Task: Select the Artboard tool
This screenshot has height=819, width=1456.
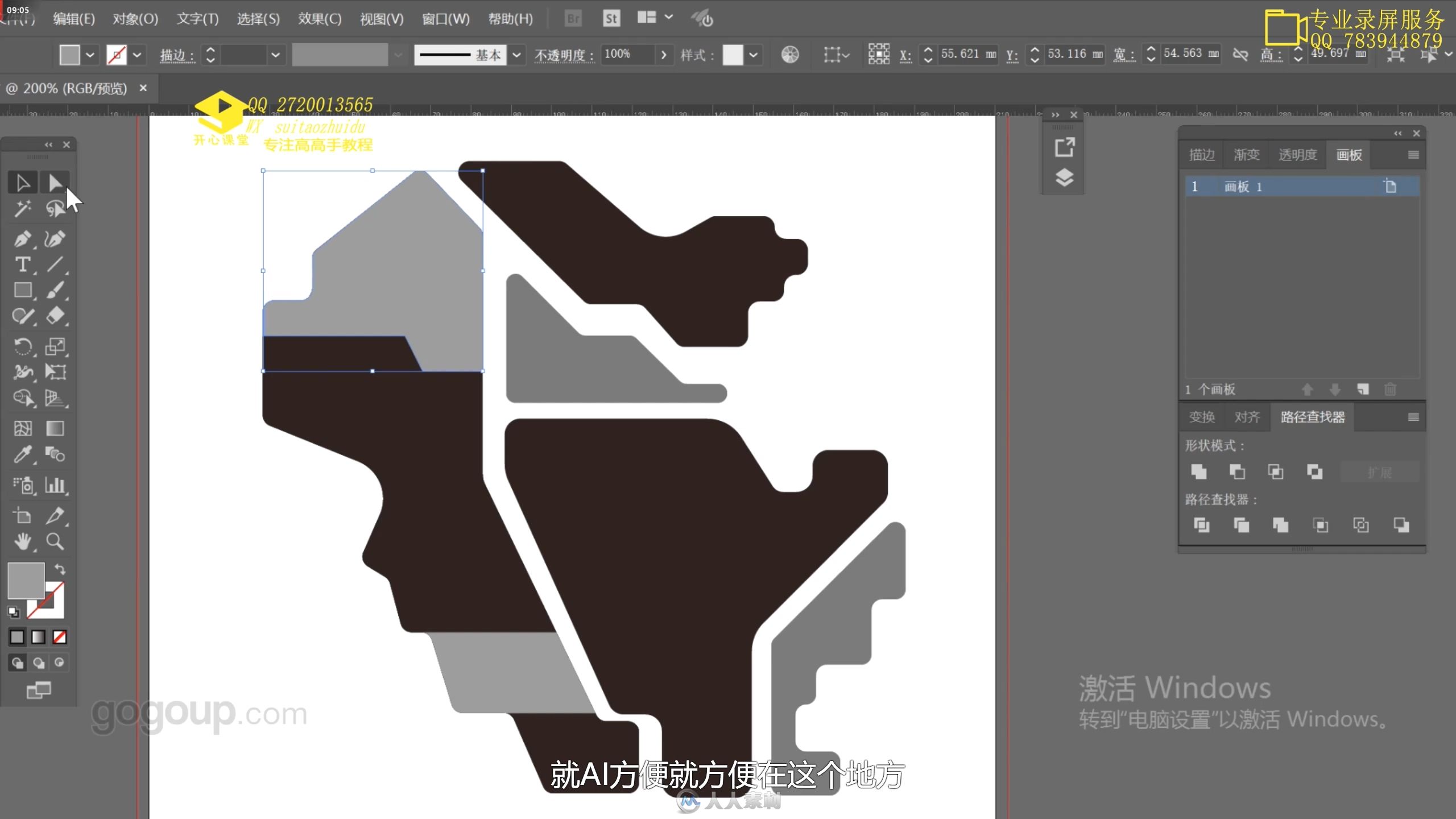Action: (23, 516)
